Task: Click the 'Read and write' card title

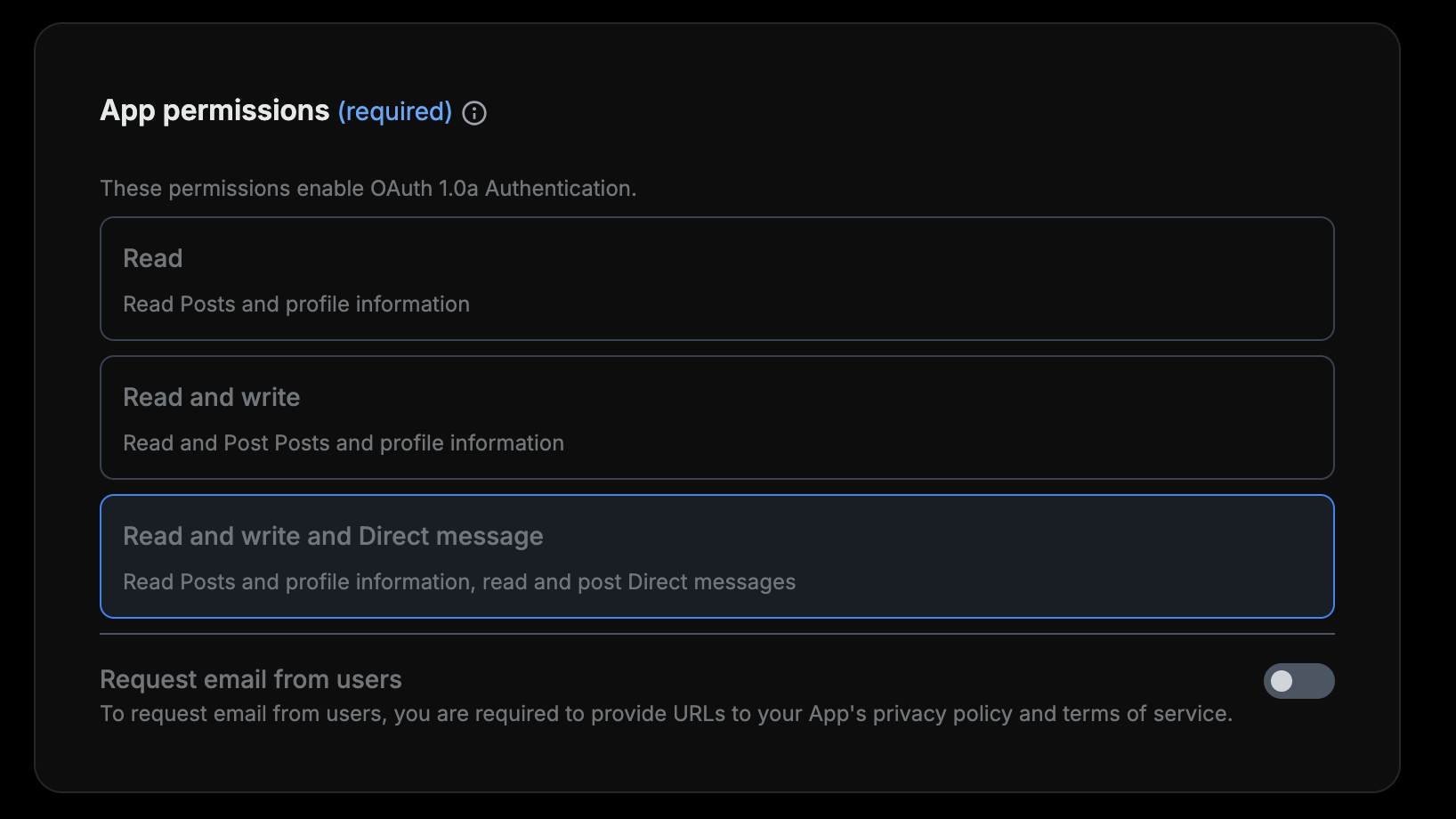Action: [212, 397]
